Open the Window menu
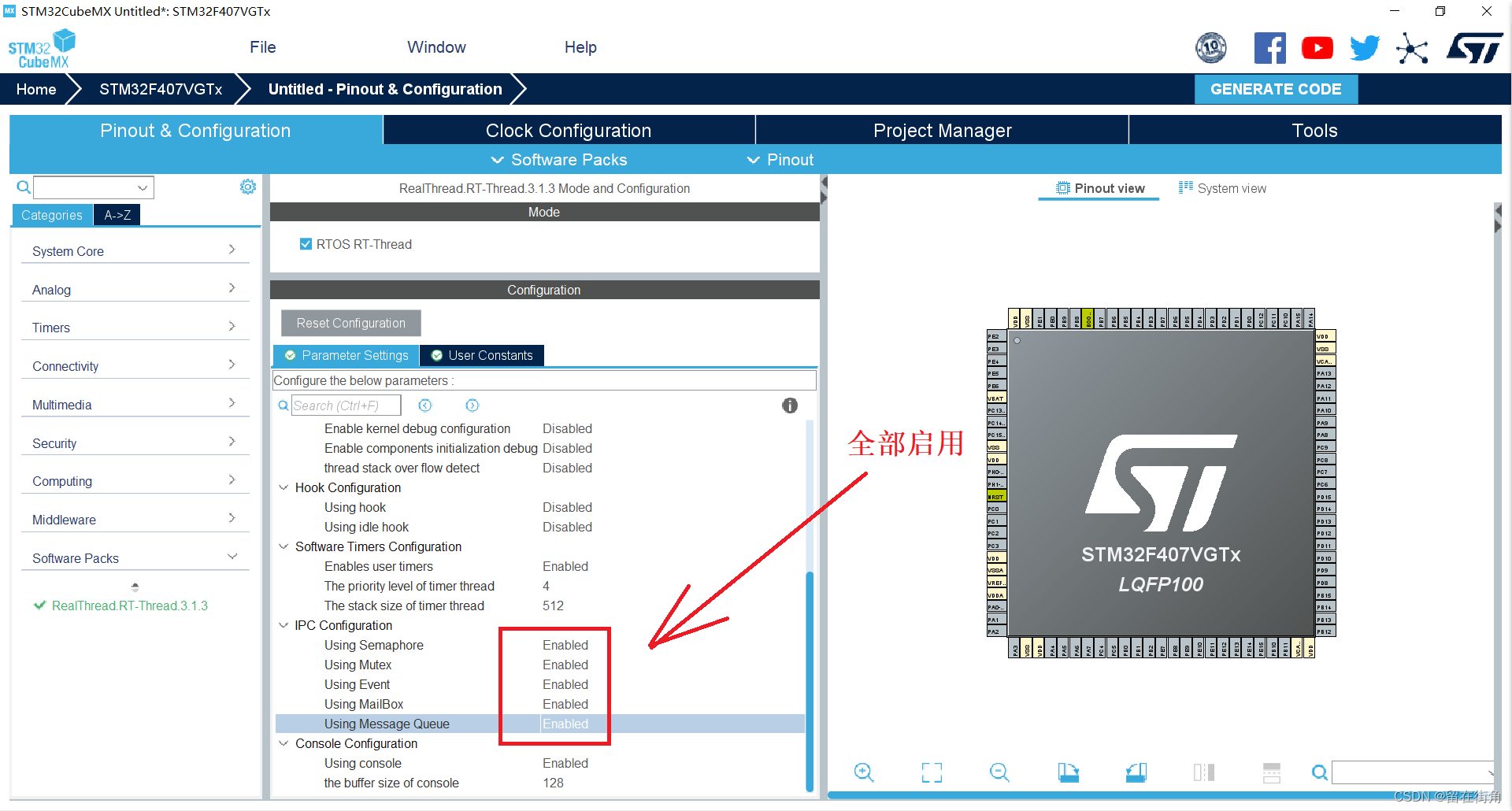The height and width of the screenshot is (811, 1512). pyautogui.click(x=436, y=47)
